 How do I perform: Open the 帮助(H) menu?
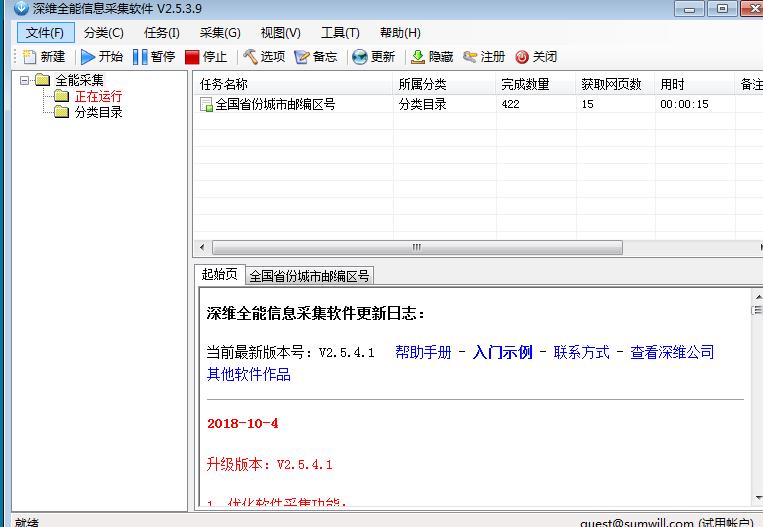pos(400,33)
